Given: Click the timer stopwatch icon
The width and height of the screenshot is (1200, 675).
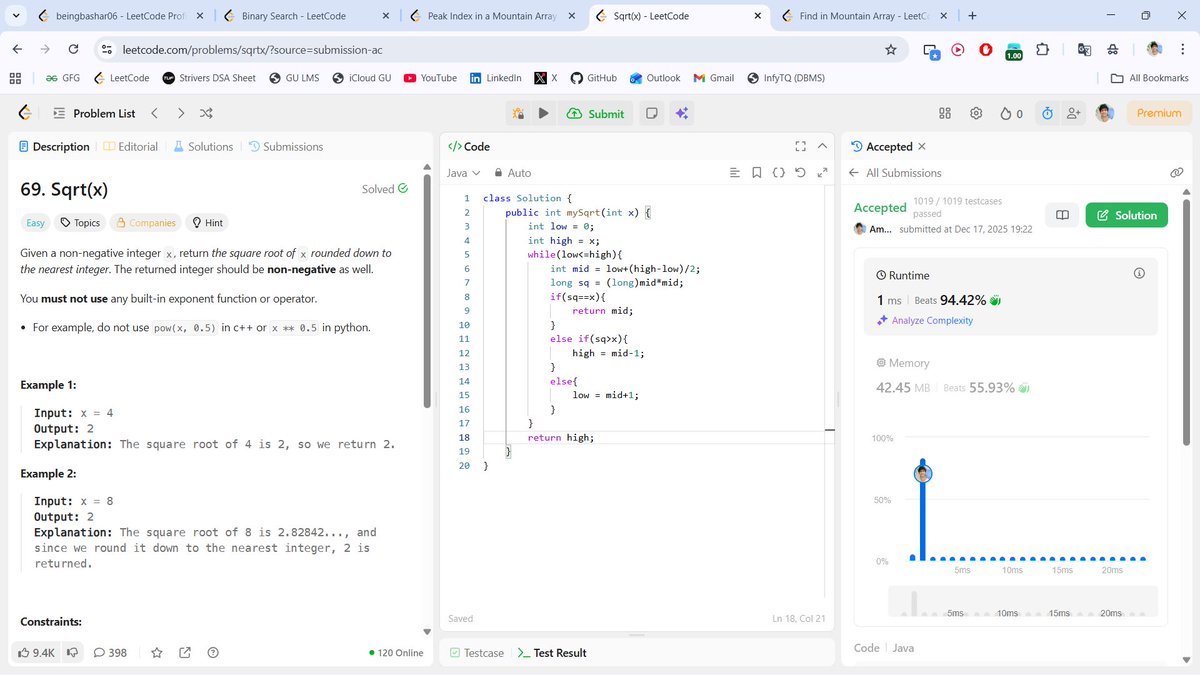Looking at the screenshot, I should click(1046, 113).
